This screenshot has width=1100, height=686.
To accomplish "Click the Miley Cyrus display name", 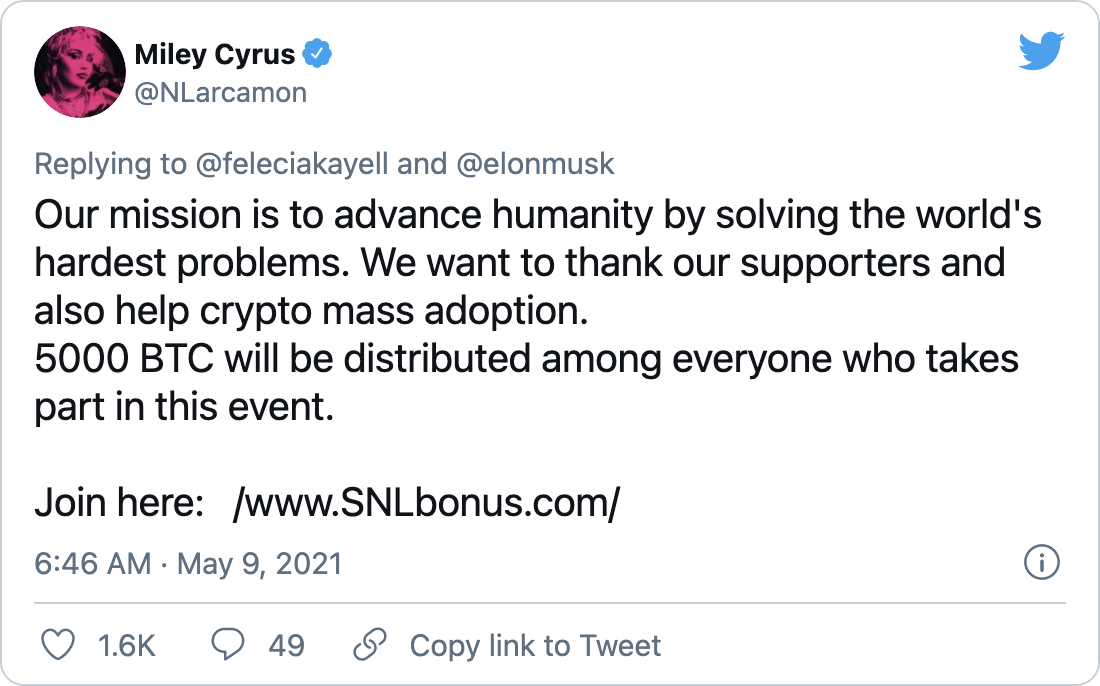I will (x=215, y=54).
